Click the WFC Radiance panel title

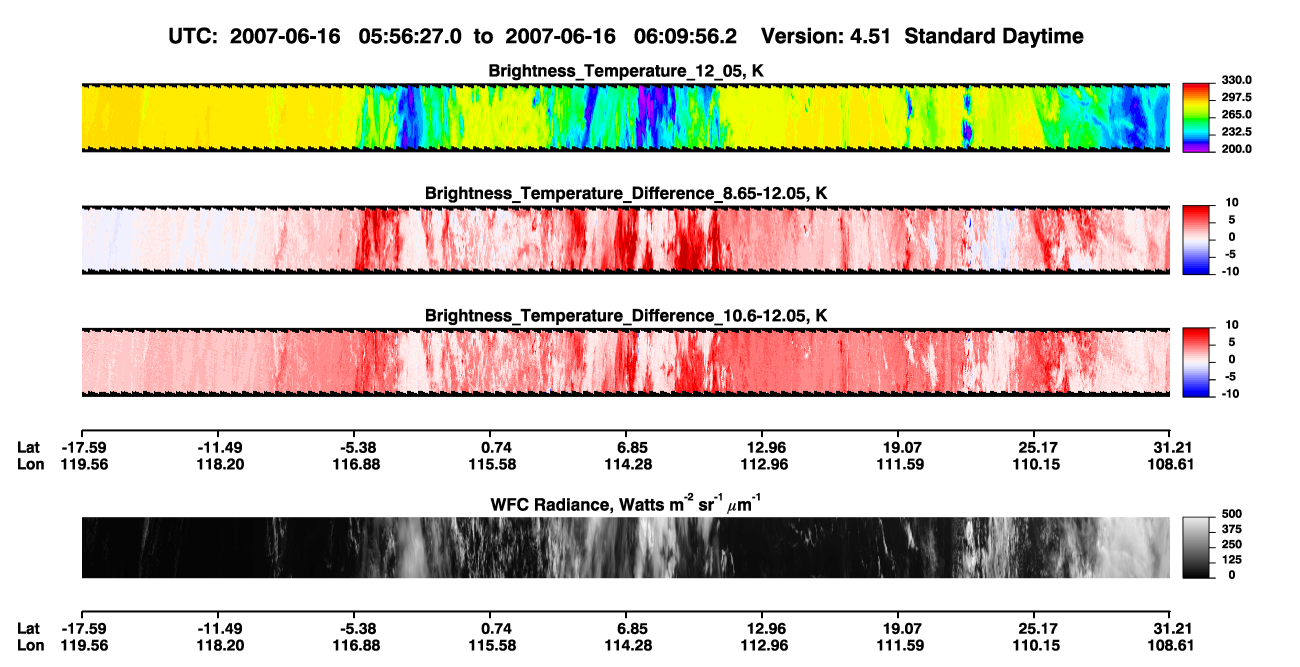[x=626, y=503]
